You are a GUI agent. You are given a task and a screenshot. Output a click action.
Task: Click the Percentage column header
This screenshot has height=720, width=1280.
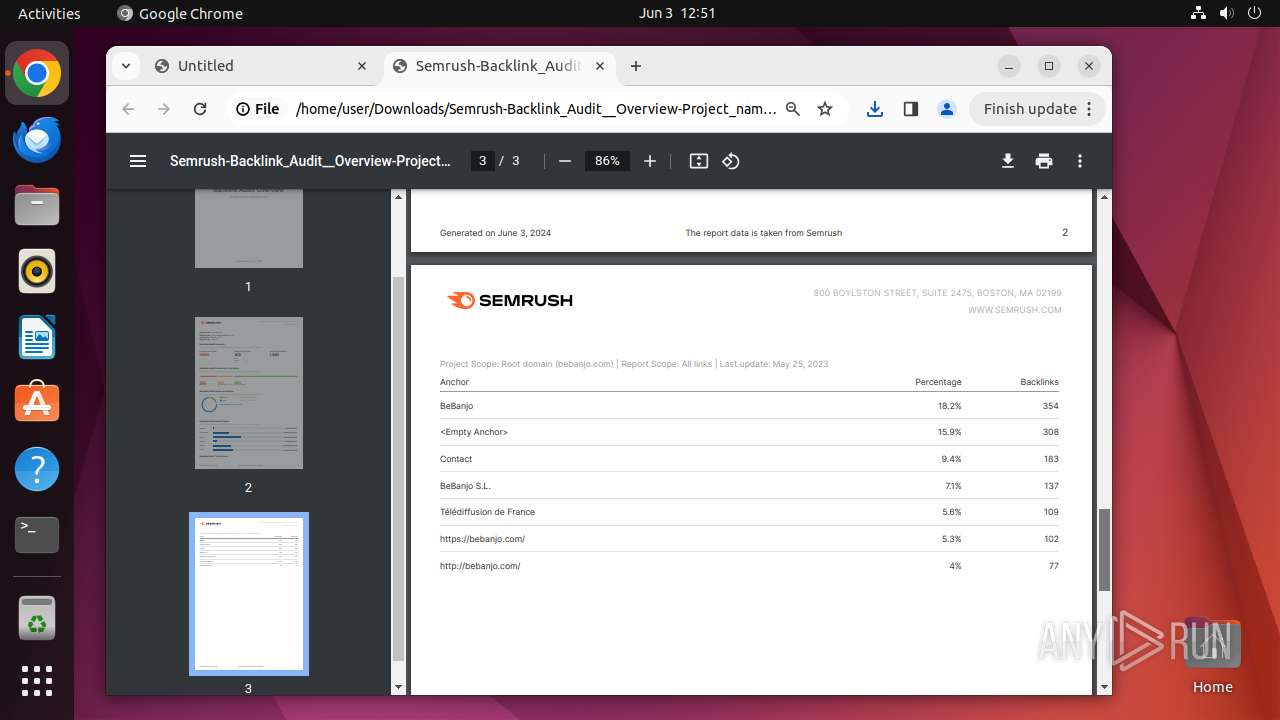938,382
